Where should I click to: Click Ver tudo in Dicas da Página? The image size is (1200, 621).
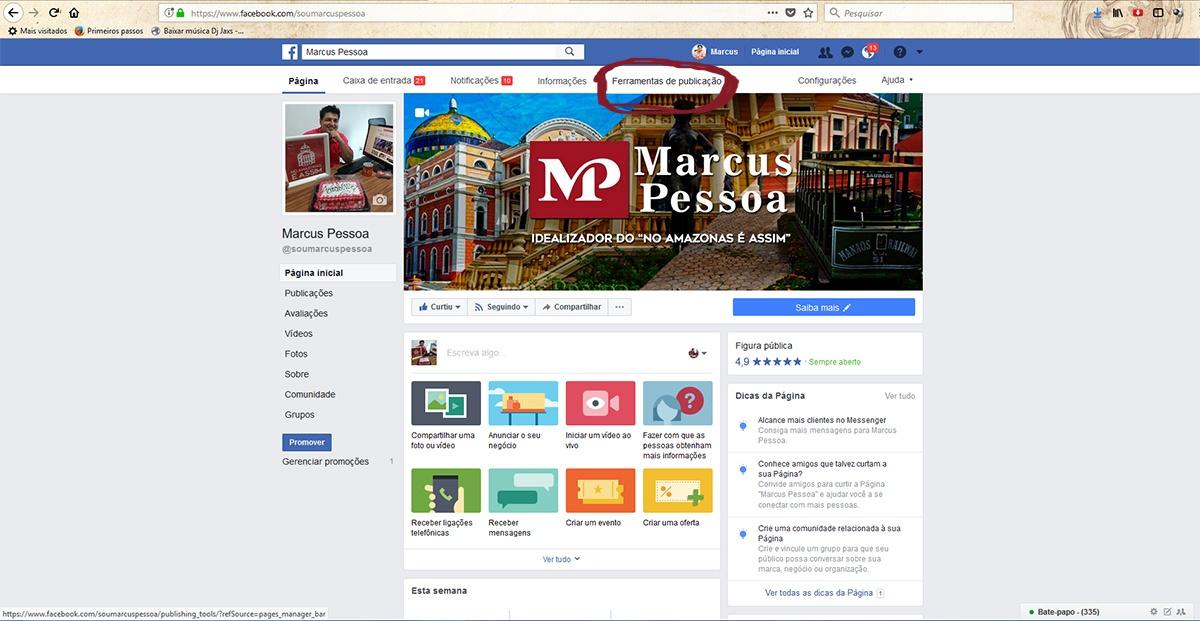click(x=900, y=396)
